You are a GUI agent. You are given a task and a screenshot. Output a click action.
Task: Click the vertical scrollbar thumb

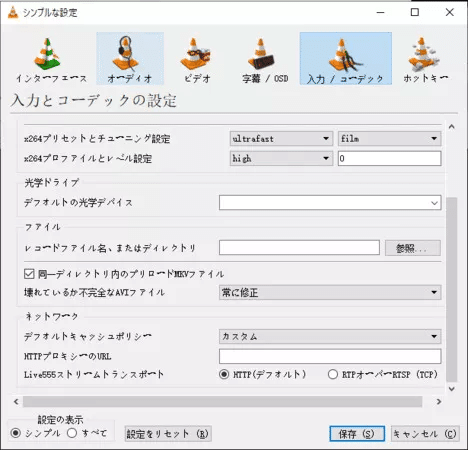(452, 289)
